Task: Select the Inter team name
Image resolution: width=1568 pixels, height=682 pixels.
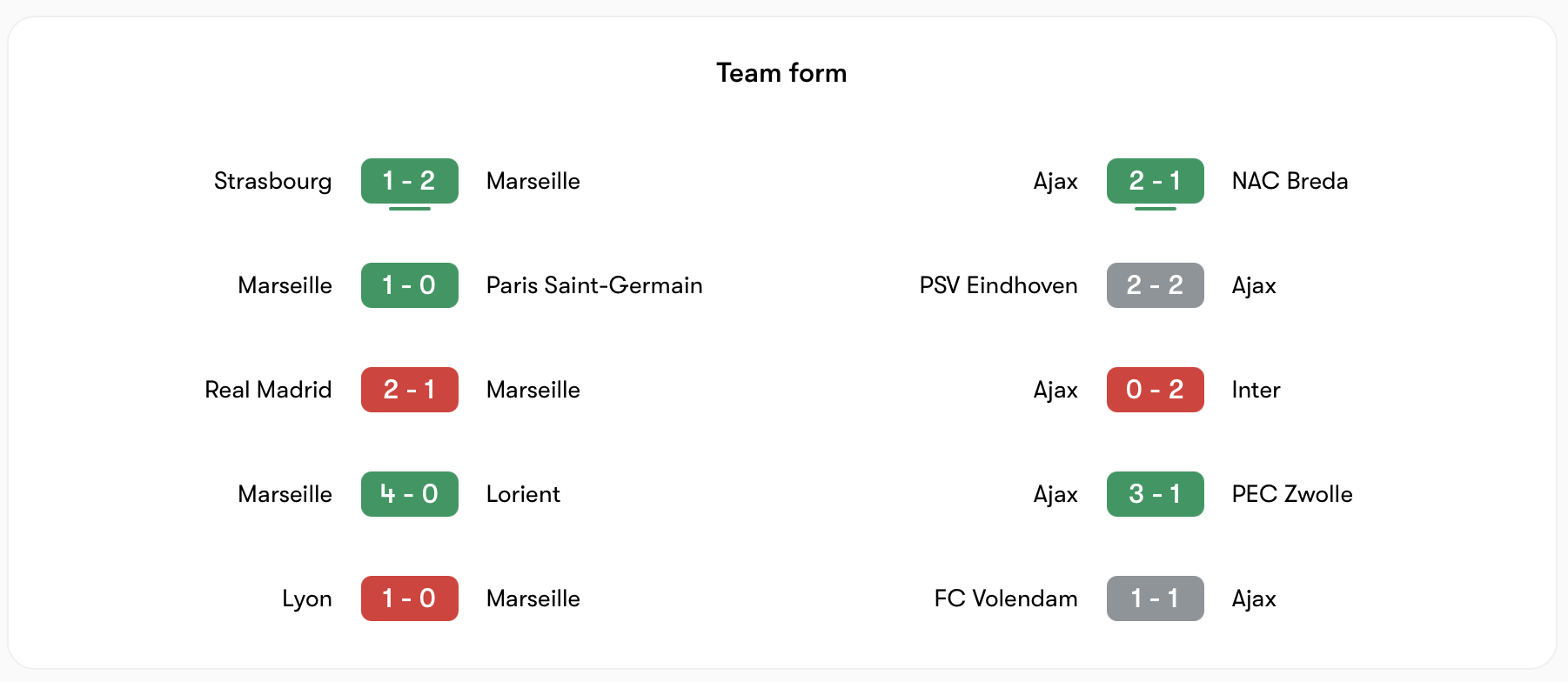Action: coord(1256,390)
